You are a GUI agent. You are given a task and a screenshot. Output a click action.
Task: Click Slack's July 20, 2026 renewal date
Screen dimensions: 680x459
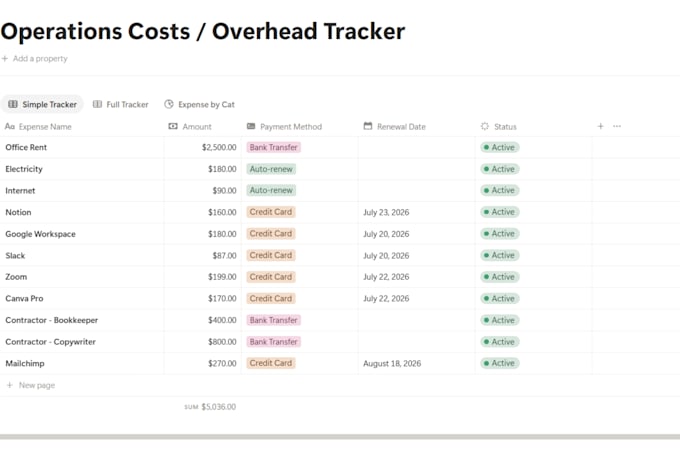386,256
